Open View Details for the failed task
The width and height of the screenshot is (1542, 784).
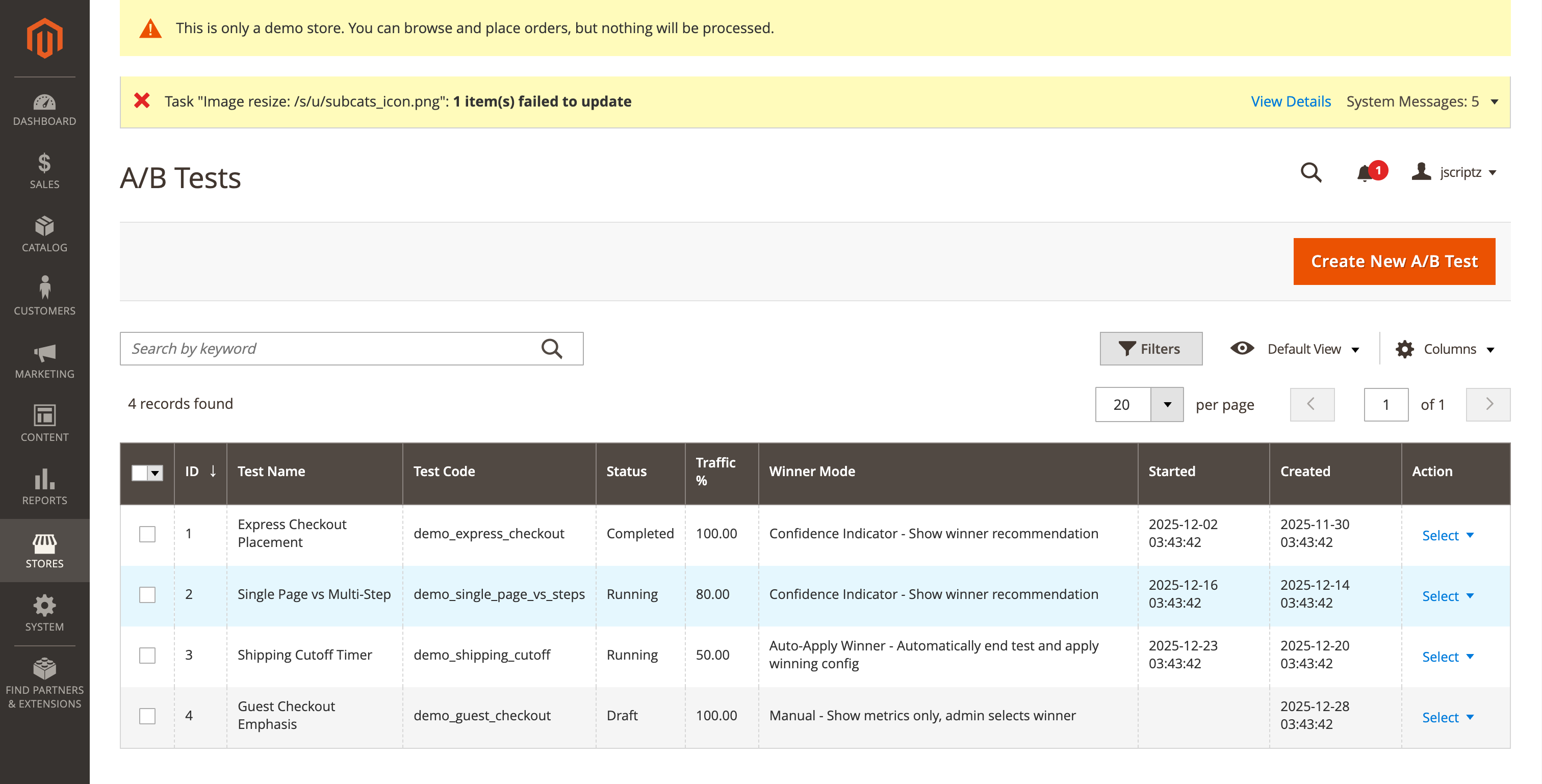click(x=1291, y=101)
